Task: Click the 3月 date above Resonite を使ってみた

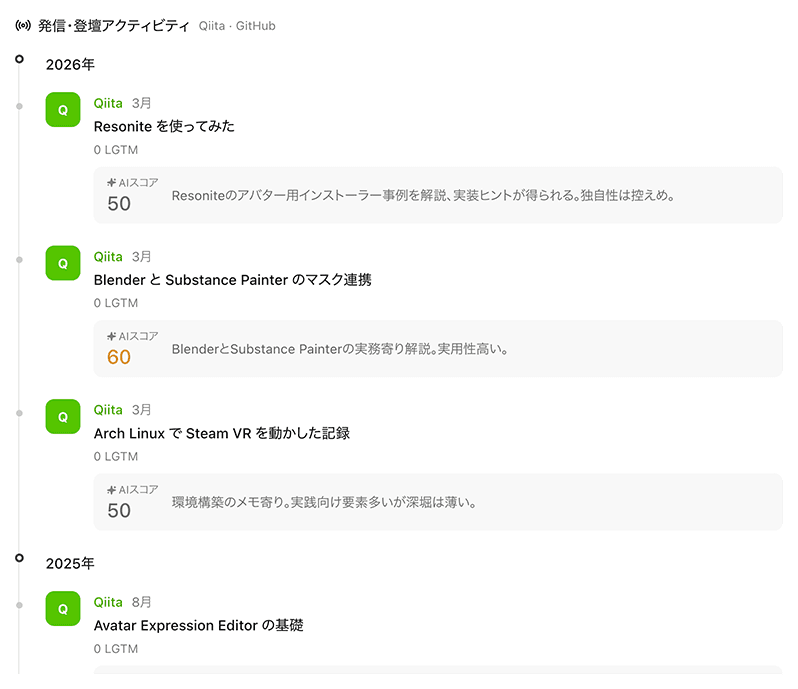Action: 141,103
